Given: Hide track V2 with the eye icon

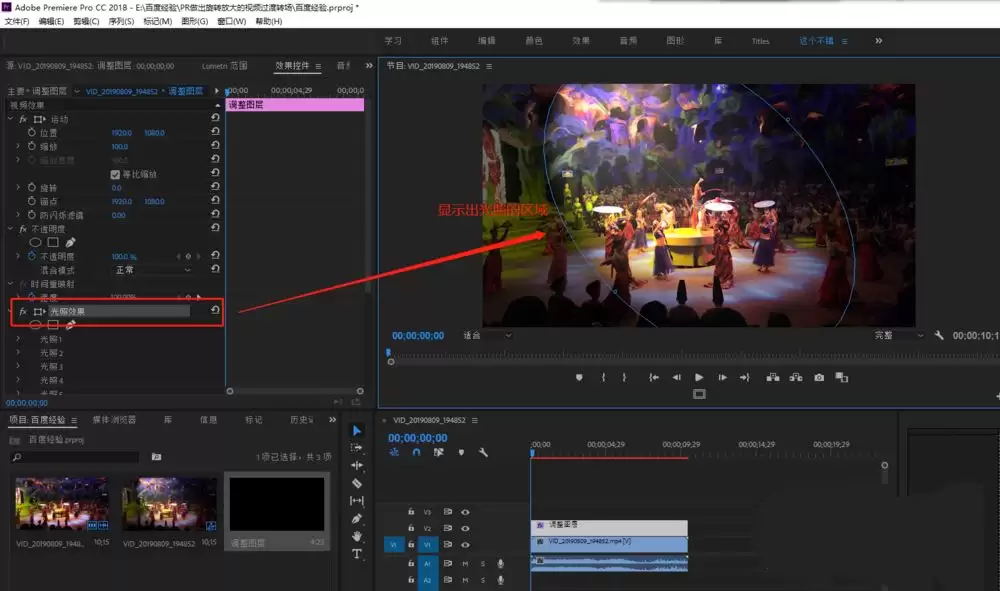Looking at the screenshot, I should [466, 529].
